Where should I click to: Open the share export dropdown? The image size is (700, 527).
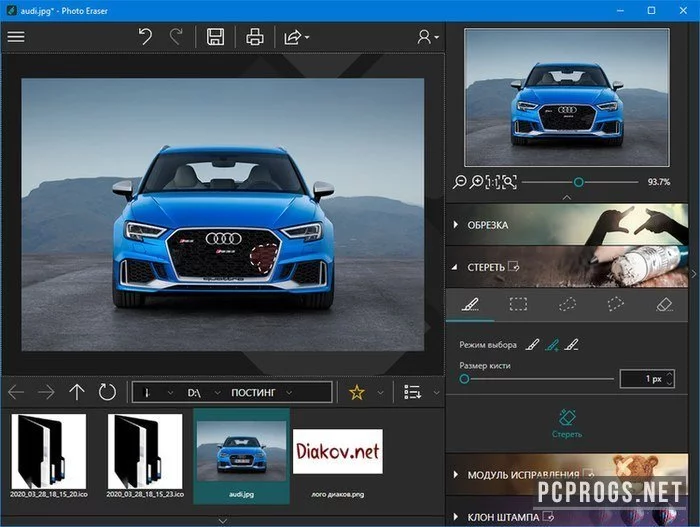click(x=296, y=37)
